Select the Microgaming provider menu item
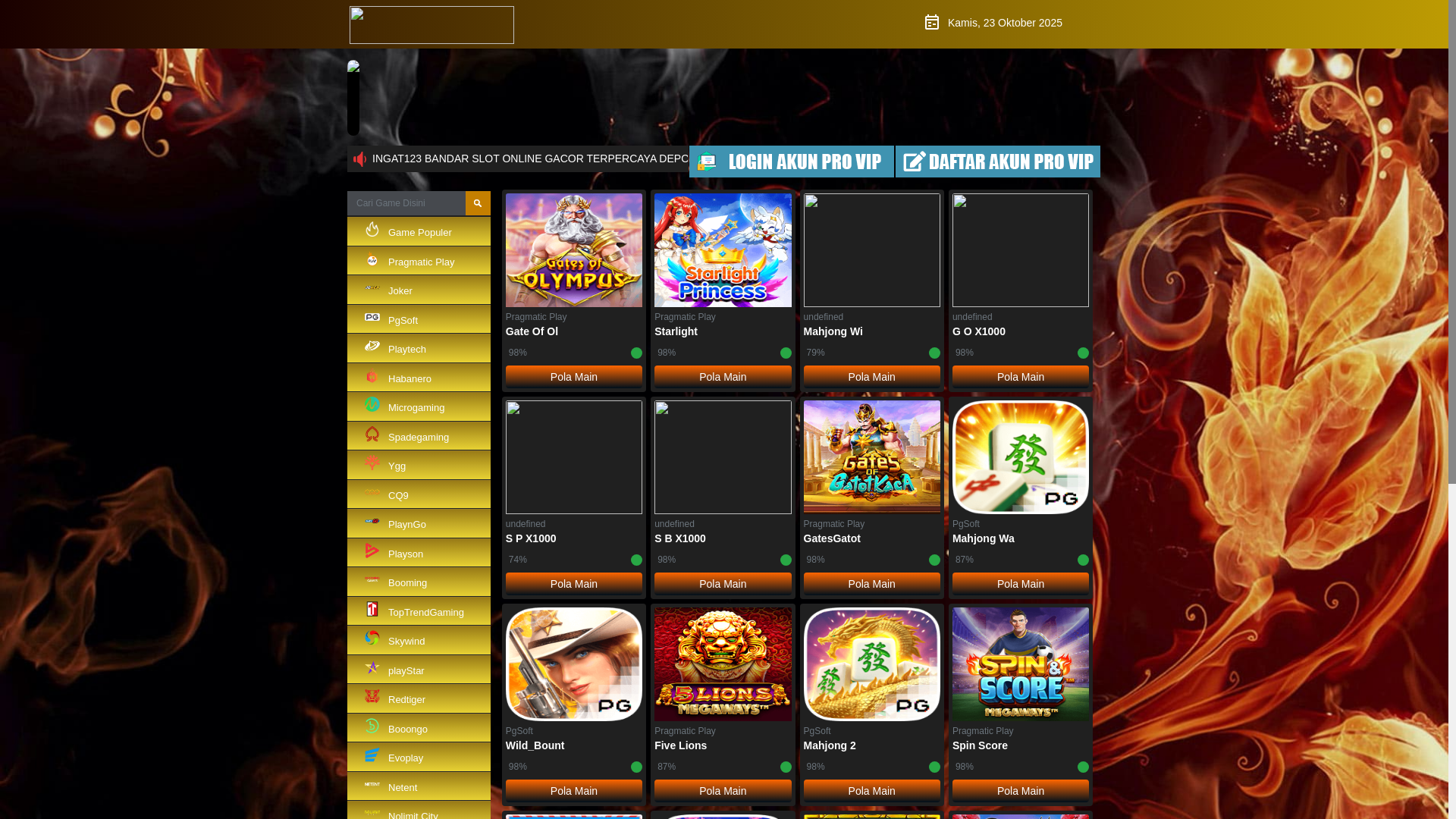This screenshot has height=819, width=1456. [x=419, y=406]
